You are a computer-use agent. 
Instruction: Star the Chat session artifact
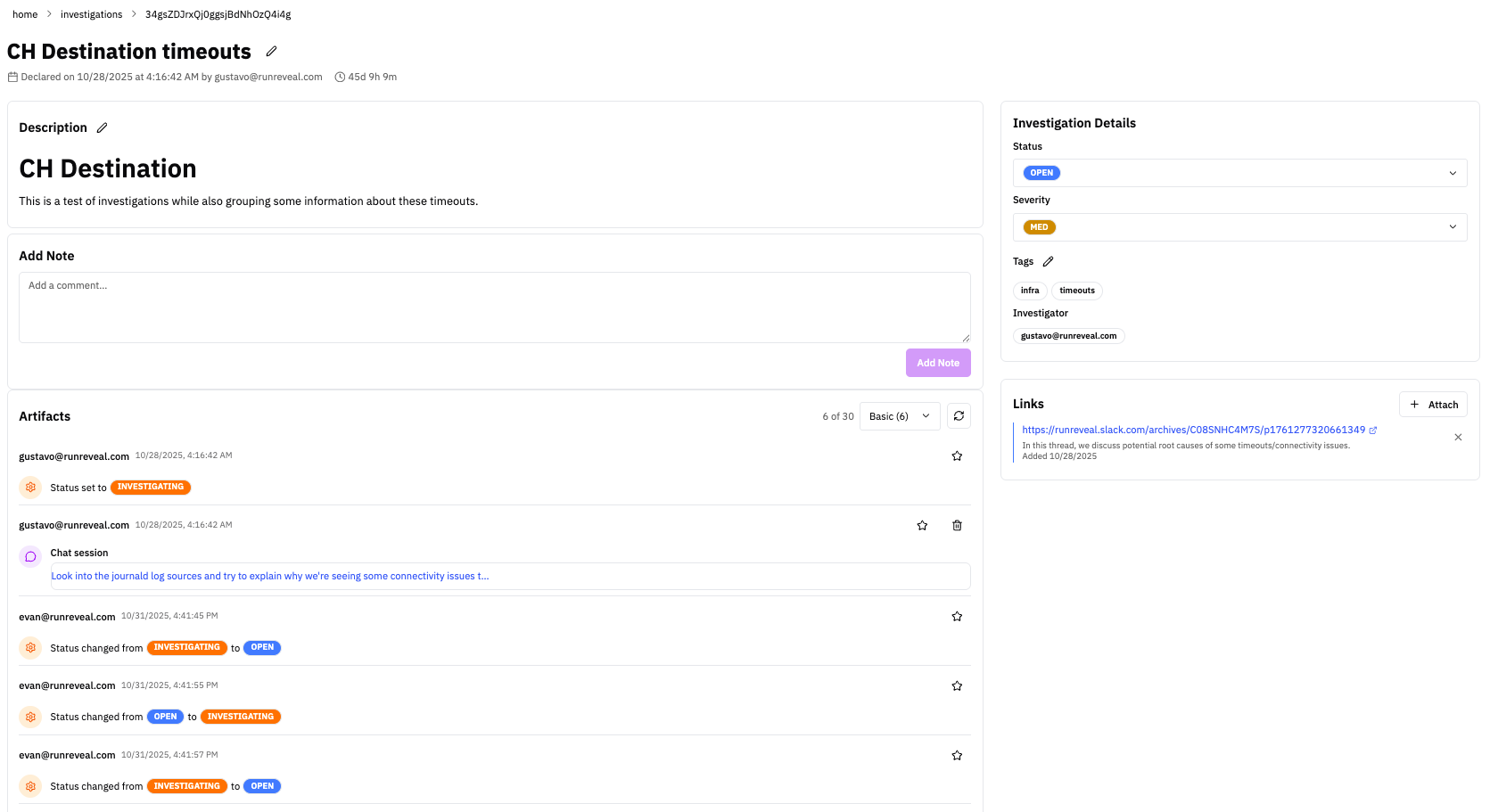[x=922, y=526]
